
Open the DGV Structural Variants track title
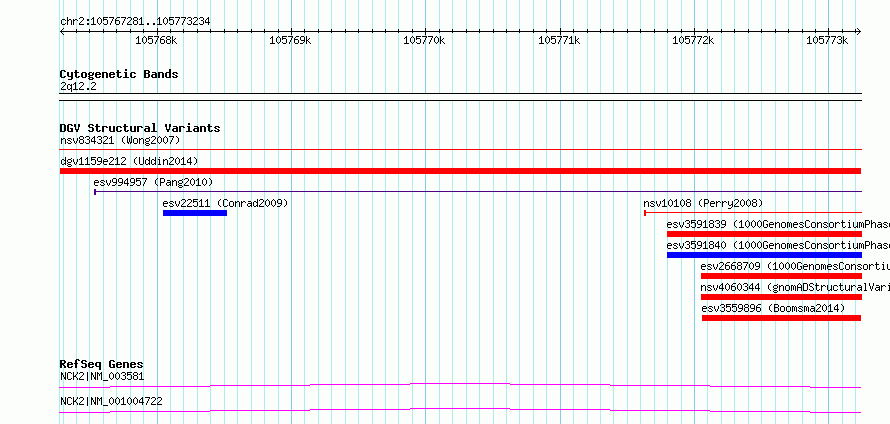click(140, 128)
